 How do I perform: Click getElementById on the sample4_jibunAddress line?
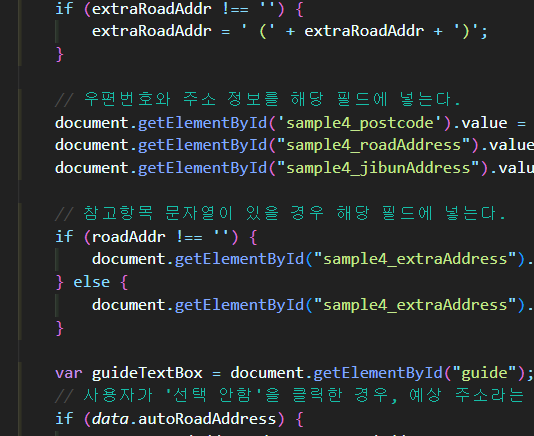[202, 168]
